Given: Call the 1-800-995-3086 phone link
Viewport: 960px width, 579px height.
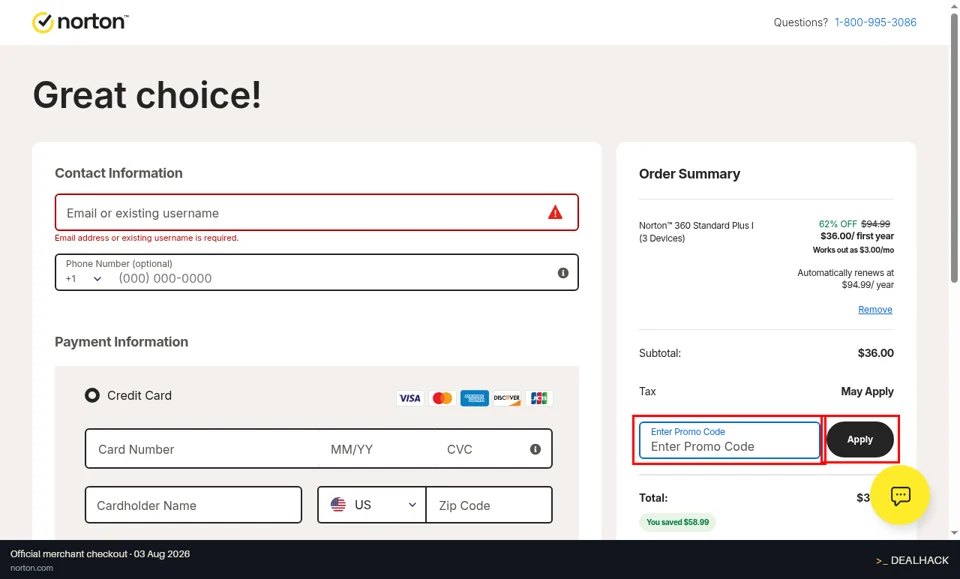Looking at the screenshot, I should tap(876, 23).
